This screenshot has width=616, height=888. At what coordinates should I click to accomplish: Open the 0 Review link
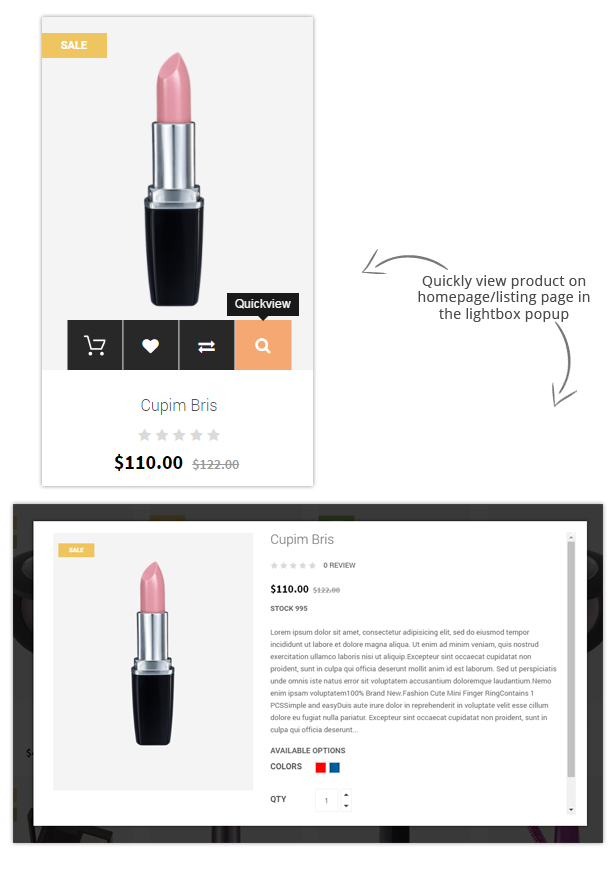coord(339,565)
